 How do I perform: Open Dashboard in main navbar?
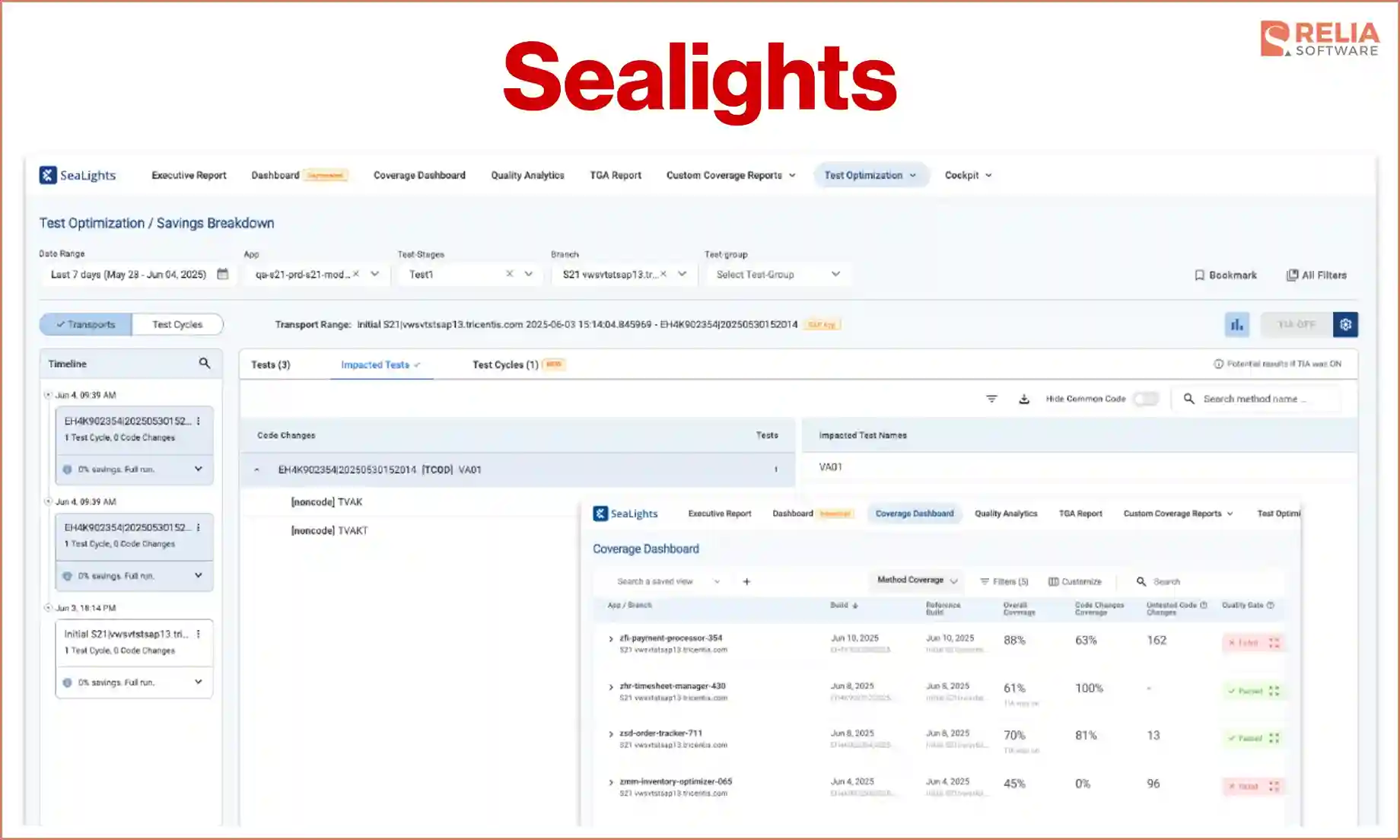click(x=275, y=175)
